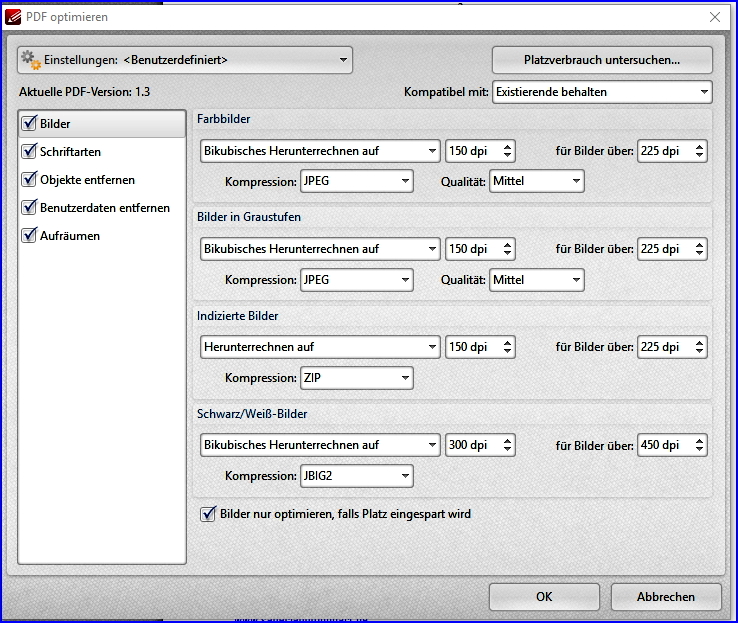The width and height of the screenshot is (738, 623).
Task: Open the Einstellungen preset dropdown
Action: [185, 60]
